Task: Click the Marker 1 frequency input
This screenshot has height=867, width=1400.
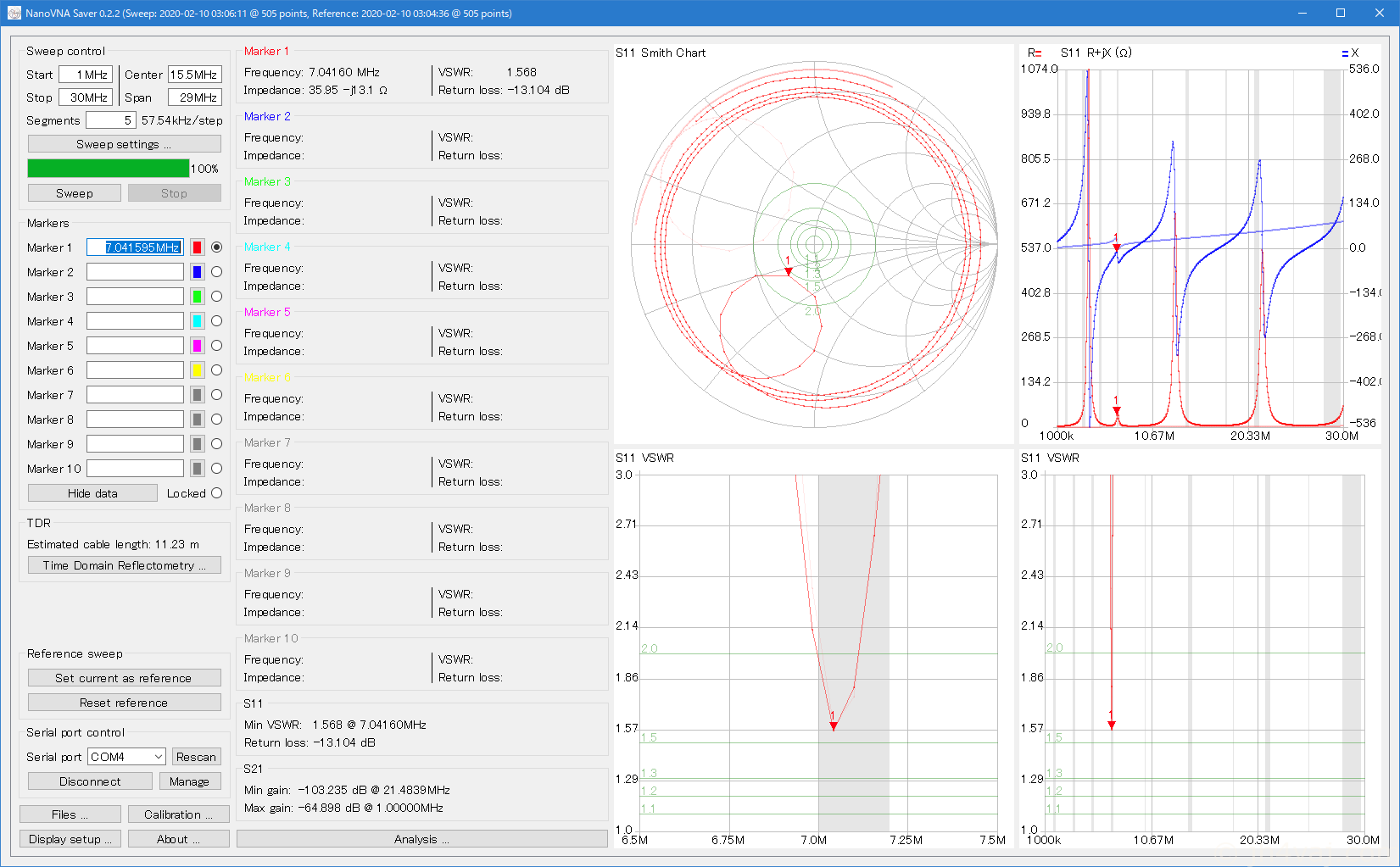Action: (x=135, y=247)
